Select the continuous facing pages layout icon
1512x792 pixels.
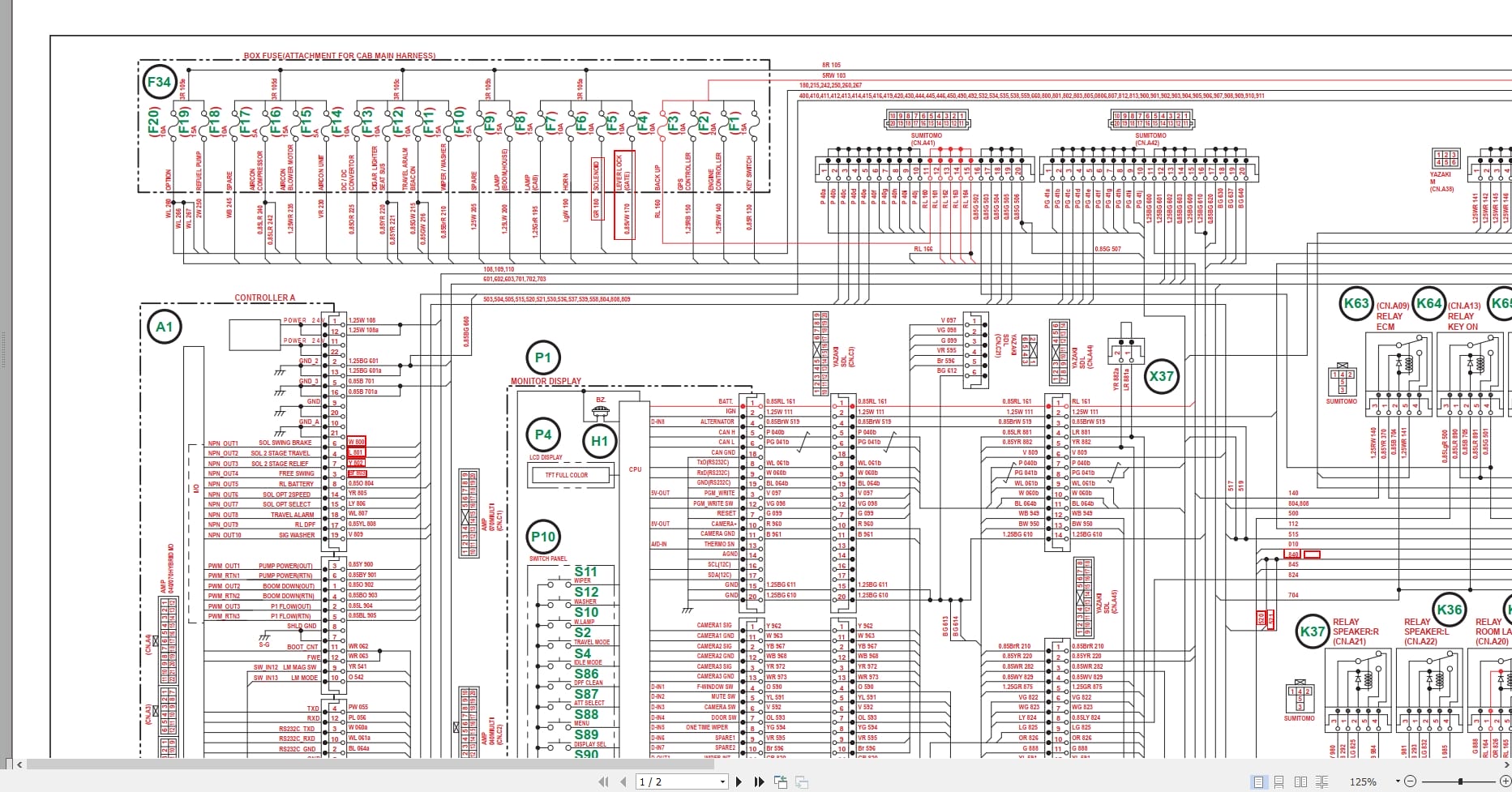coord(1321,781)
